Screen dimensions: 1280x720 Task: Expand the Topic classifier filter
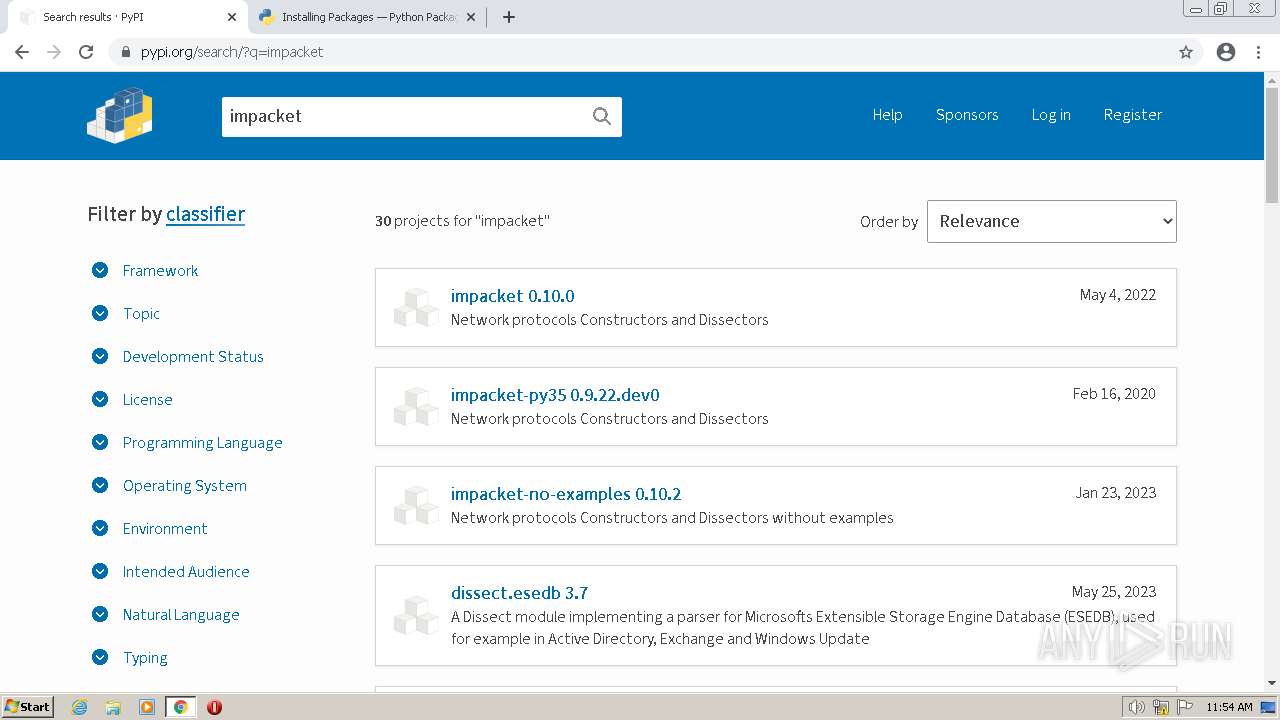tap(125, 314)
